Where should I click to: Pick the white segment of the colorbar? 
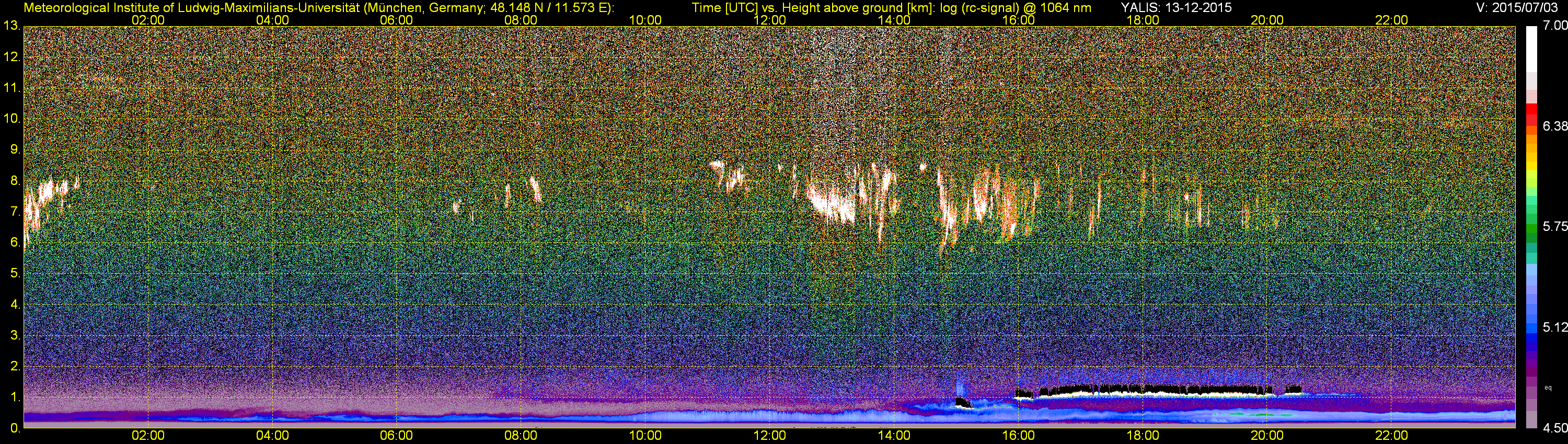pyautogui.click(x=1531, y=50)
